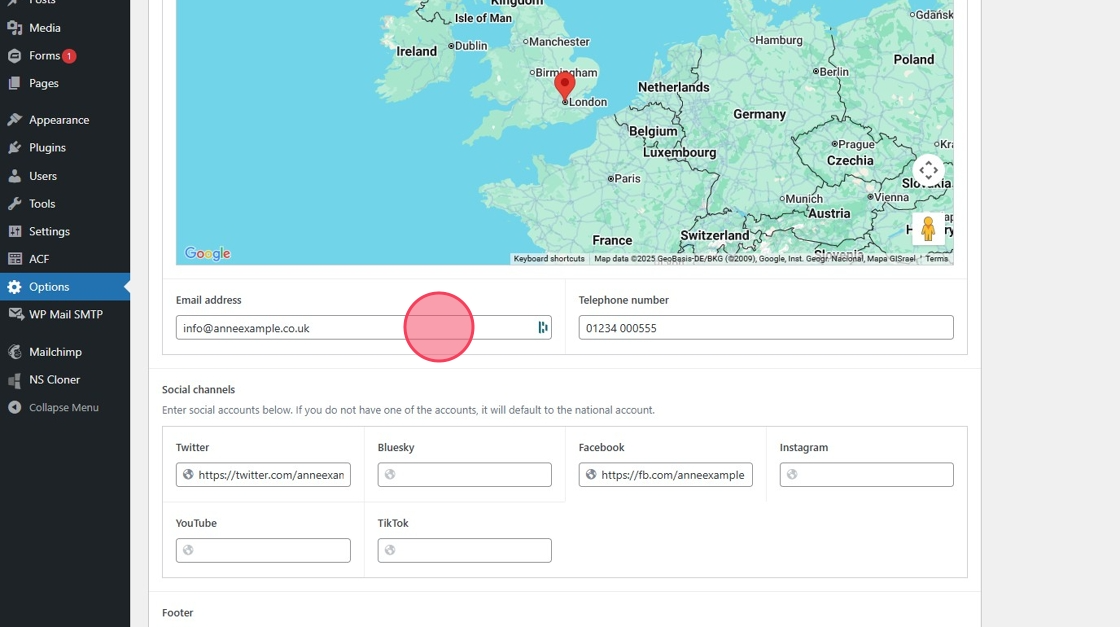This screenshot has height=627, width=1120.
Task: Click the Street View pegman icon
Action: [x=928, y=229]
